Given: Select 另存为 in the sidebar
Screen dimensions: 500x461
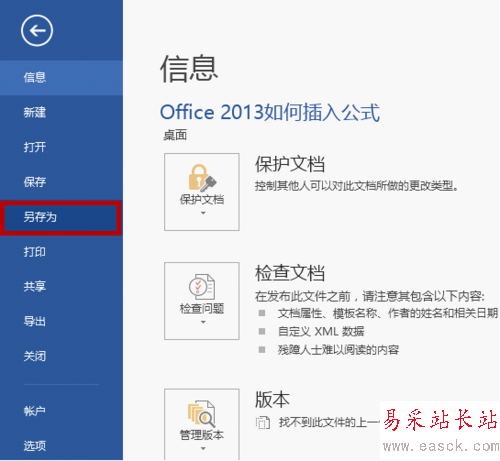Looking at the screenshot, I should click(61, 217).
